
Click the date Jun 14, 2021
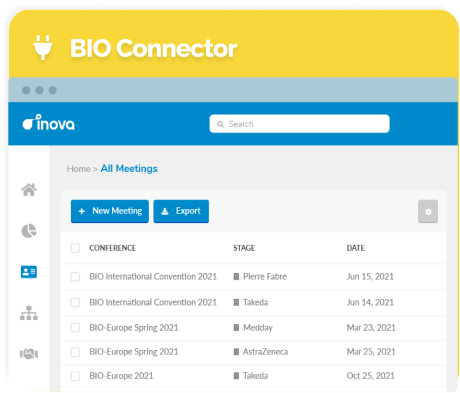point(370,302)
